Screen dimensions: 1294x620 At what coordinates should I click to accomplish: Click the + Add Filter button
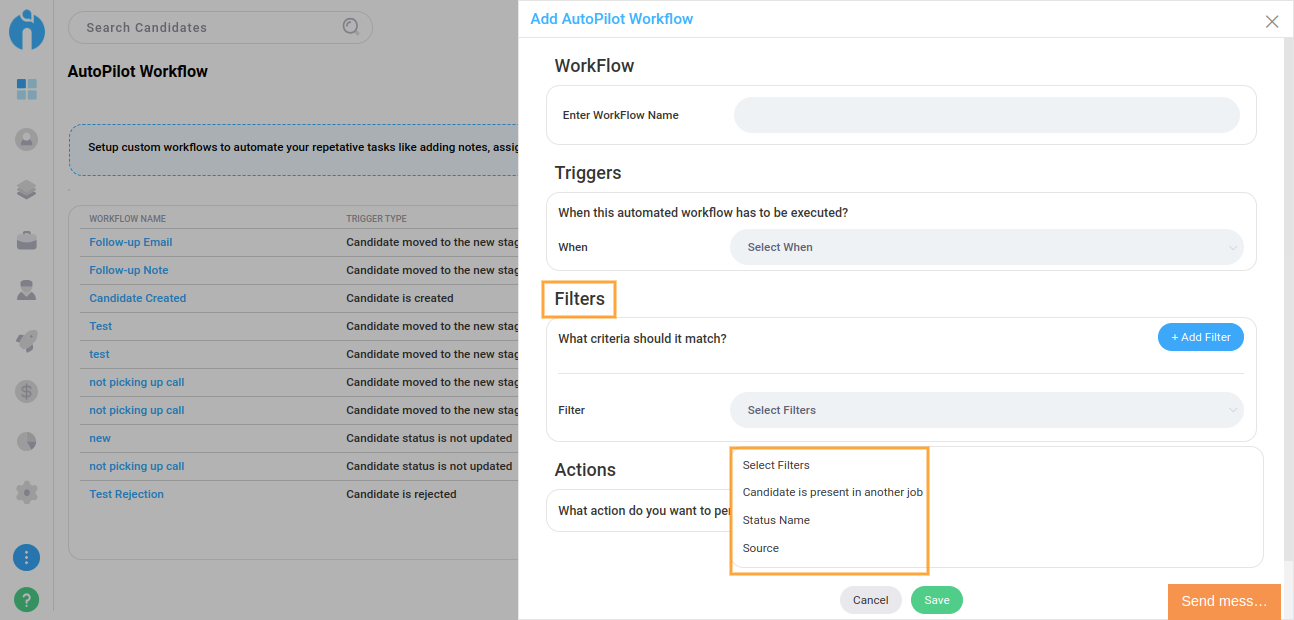pyautogui.click(x=1200, y=337)
